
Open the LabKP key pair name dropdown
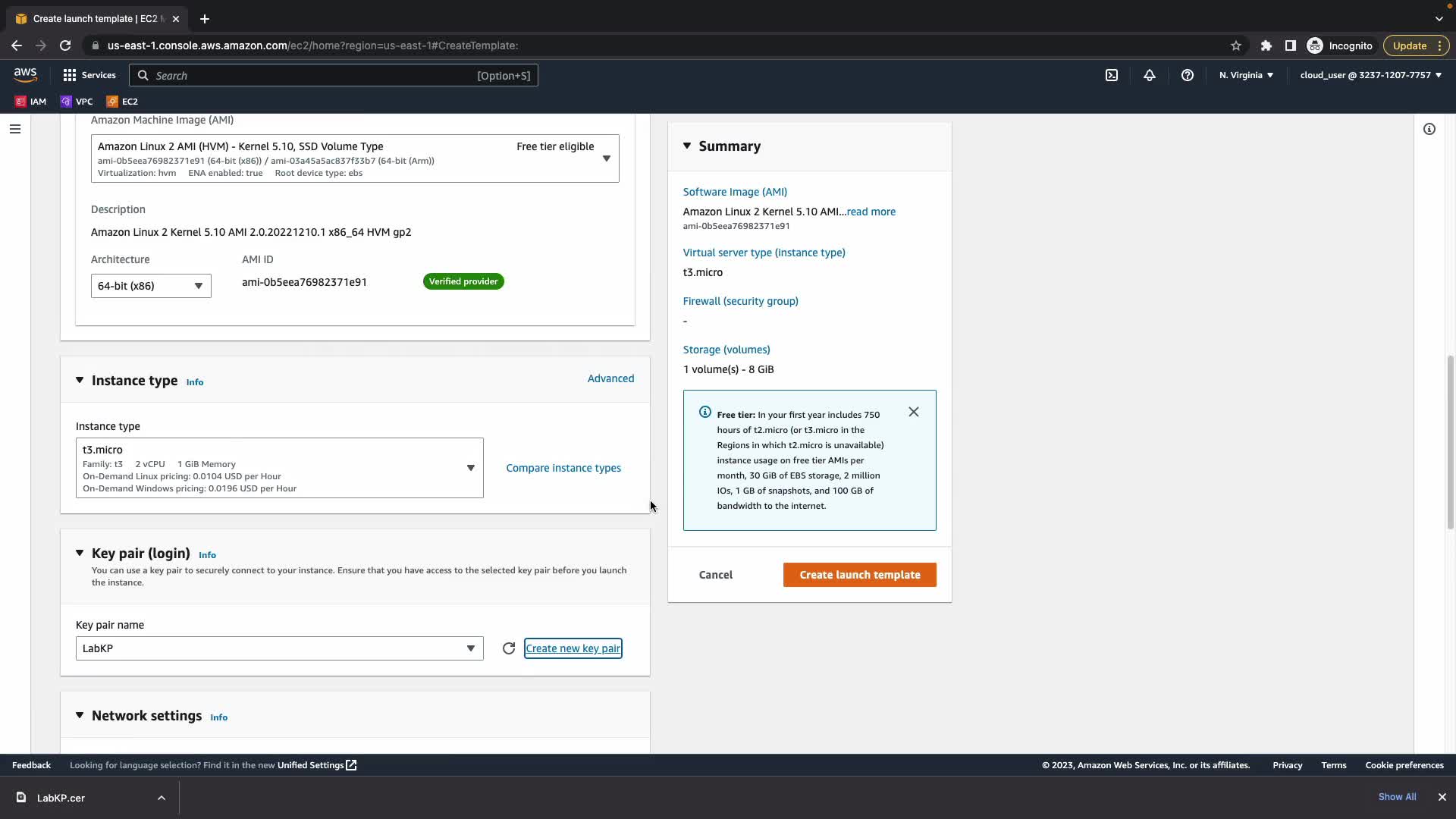coord(279,648)
